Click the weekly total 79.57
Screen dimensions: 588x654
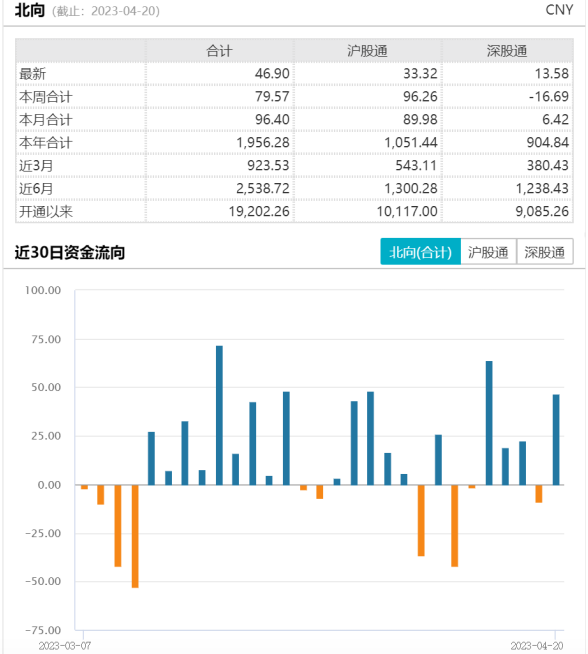coord(272,97)
